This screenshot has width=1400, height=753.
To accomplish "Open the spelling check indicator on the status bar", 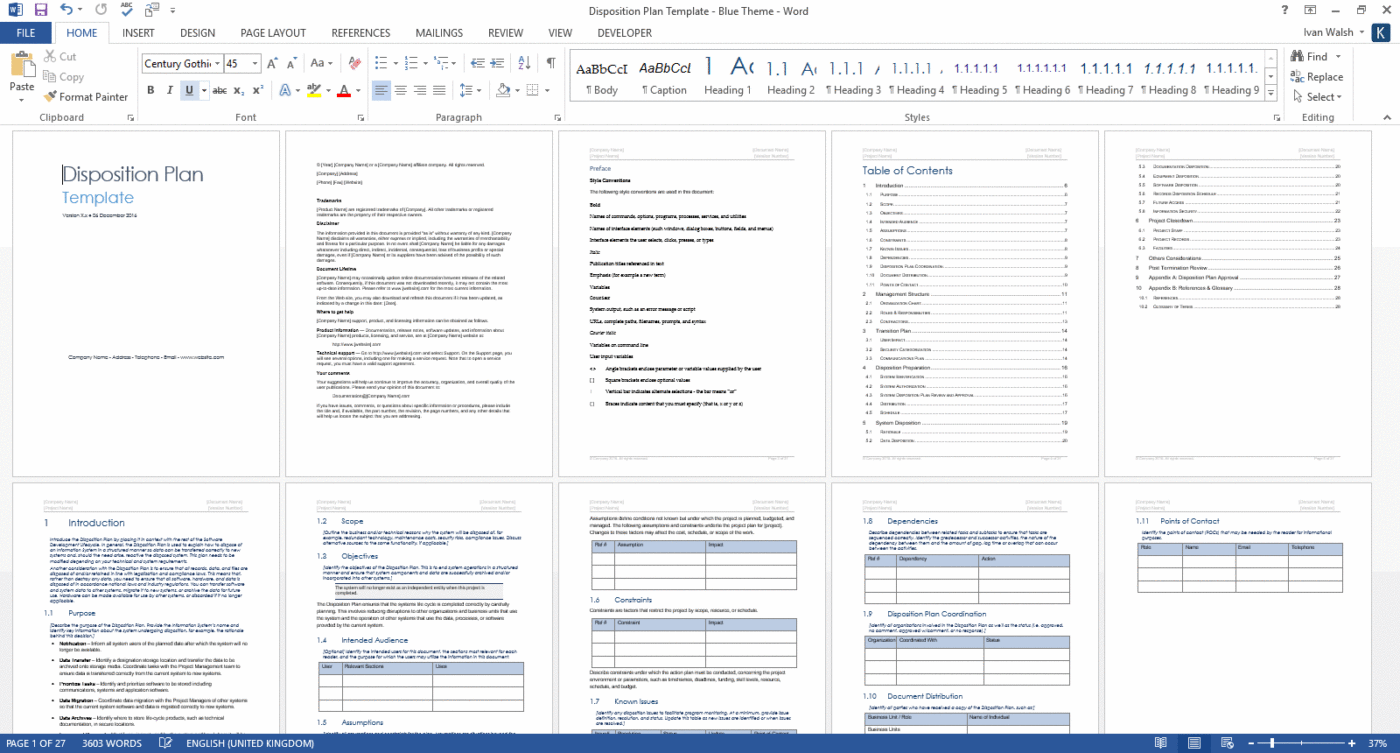I will (x=164, y=743).
